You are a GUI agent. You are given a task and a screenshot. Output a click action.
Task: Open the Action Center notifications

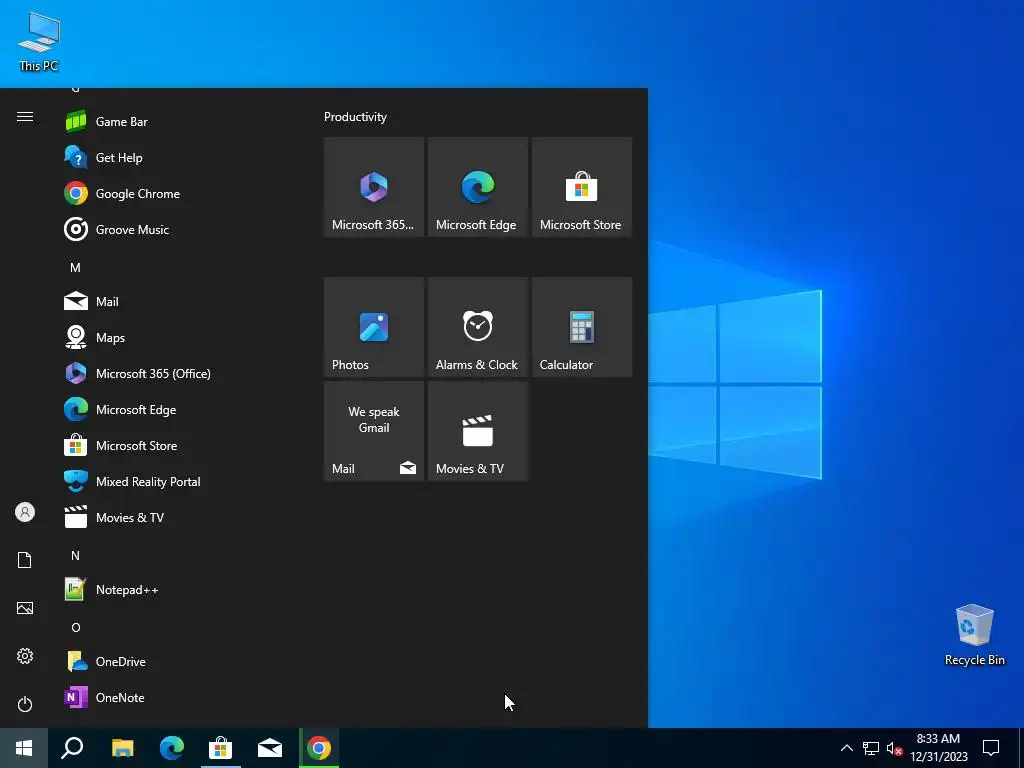tap(991, 748)
